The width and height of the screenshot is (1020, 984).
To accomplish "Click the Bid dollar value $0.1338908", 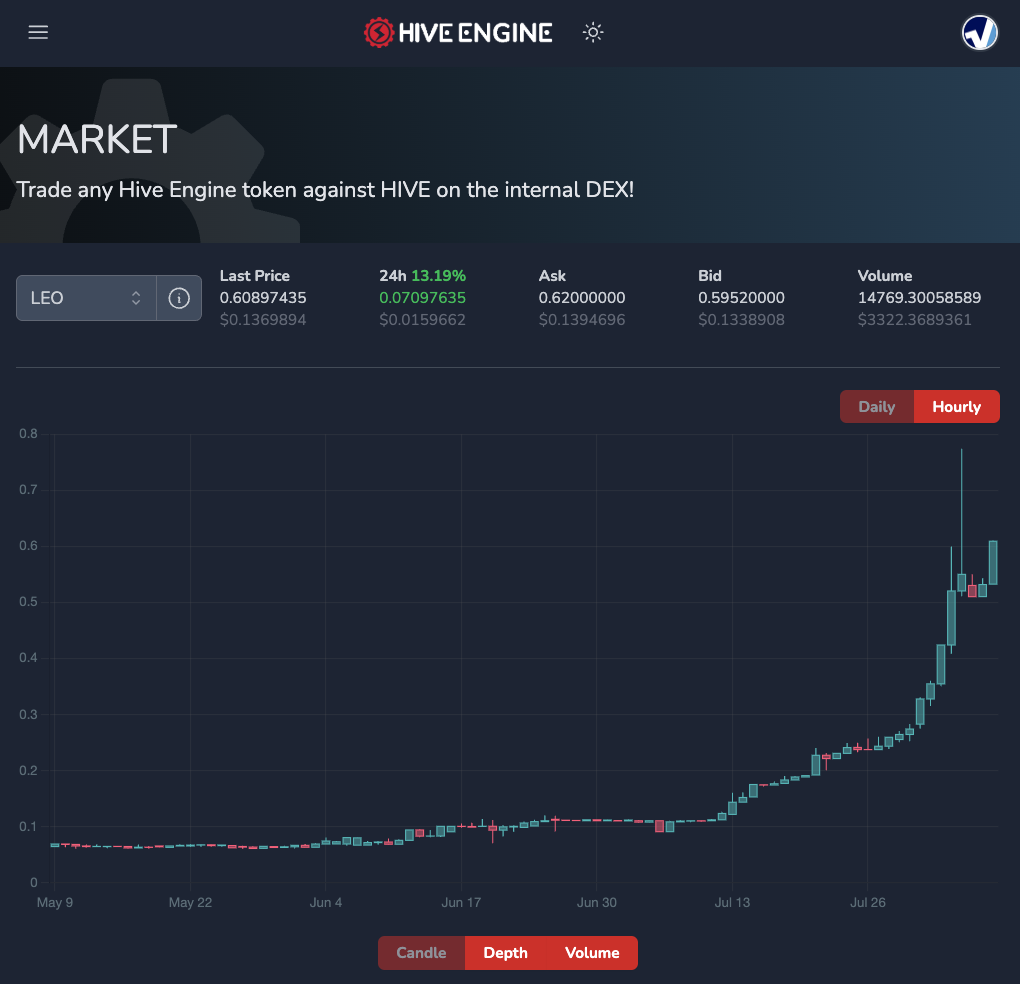I will click(x=741, y=320).
